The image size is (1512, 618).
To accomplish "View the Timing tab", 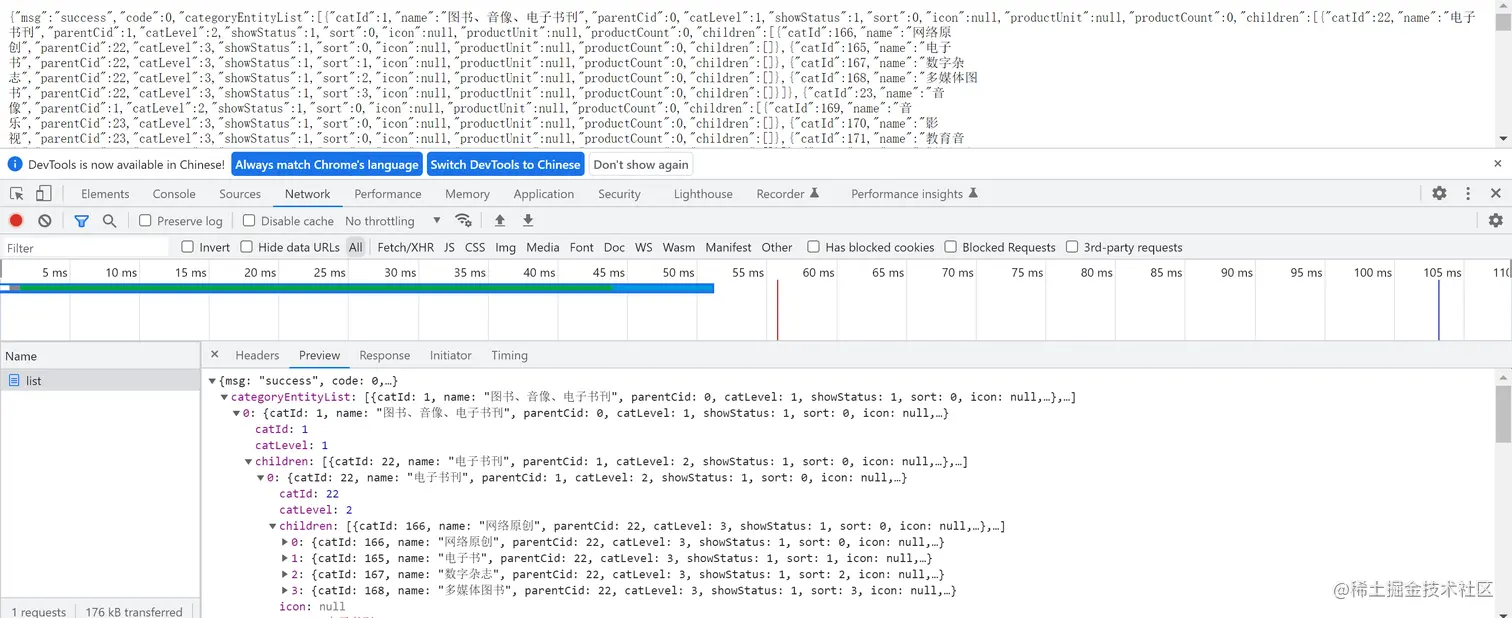I will 509,355.
